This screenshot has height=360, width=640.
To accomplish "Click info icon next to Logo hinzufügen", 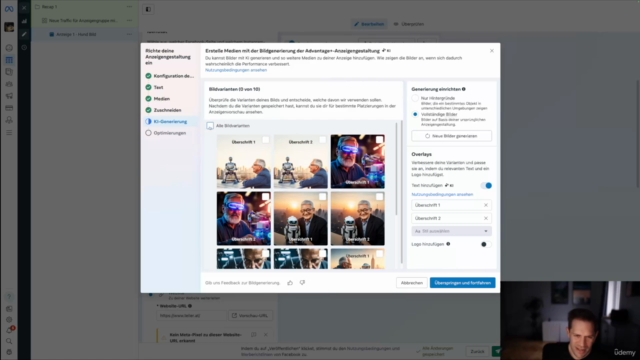I will click(x=448, y=244).
